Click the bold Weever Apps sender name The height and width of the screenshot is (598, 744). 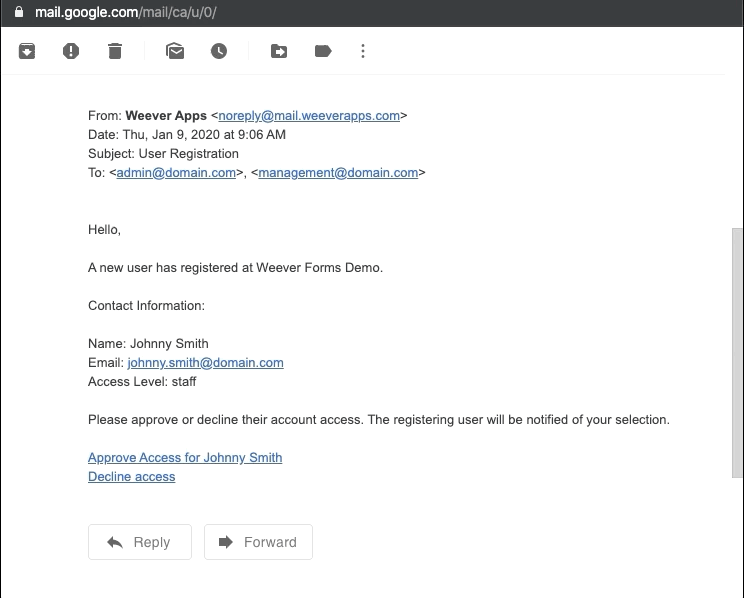[166, 115]
